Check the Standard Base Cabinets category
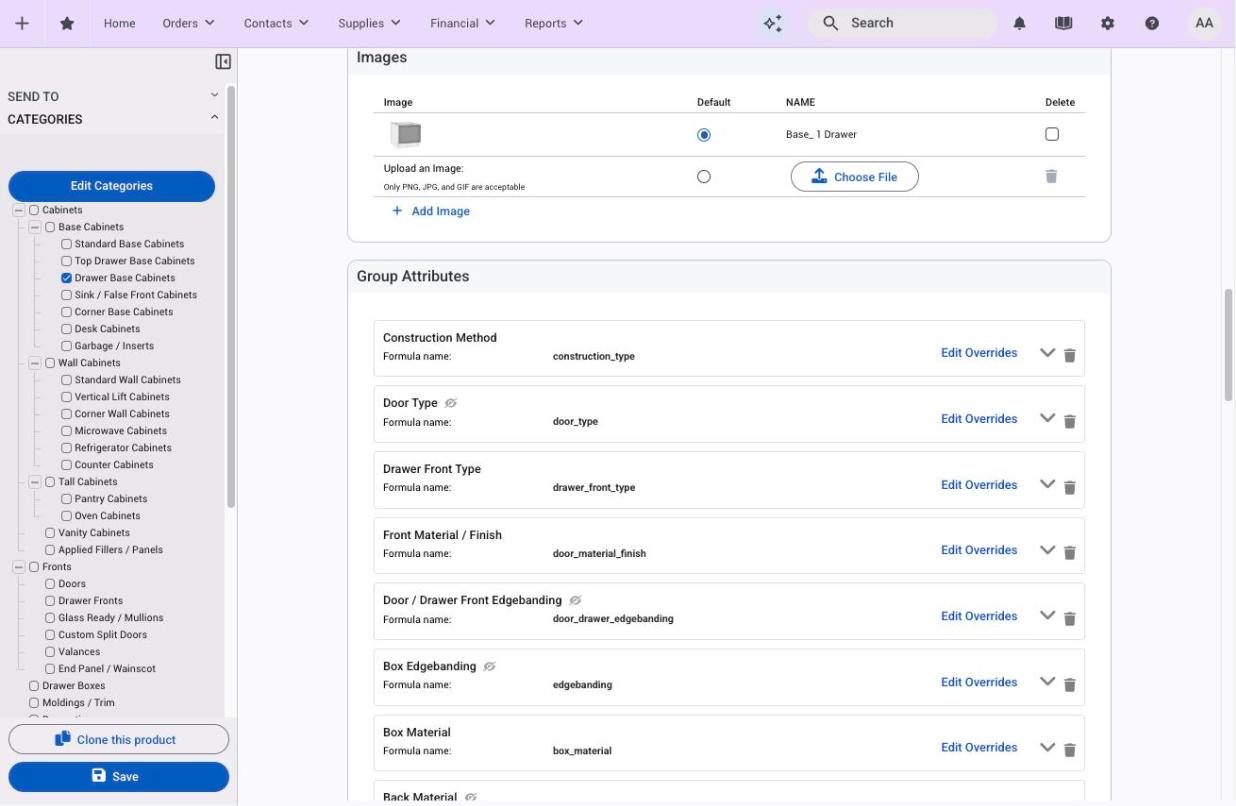 click(x=66, y=244)
